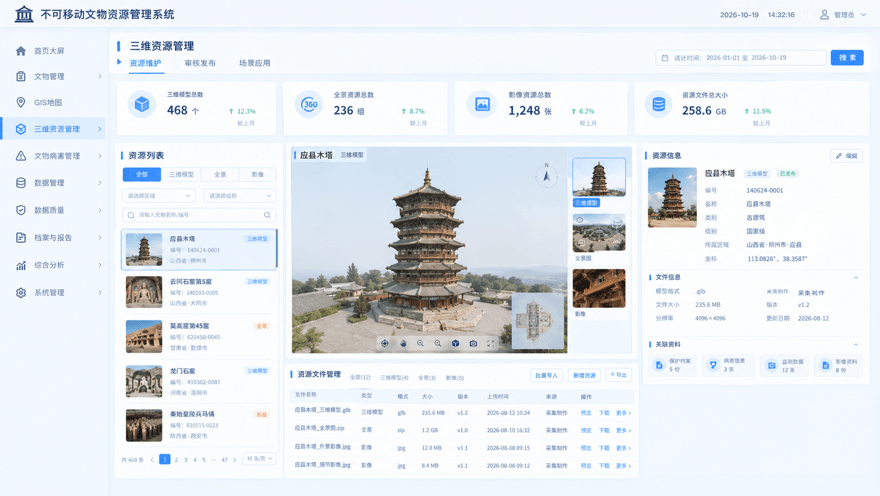The height and width of the screenshot is (496, 880).
Task: Click the 文物病害管理 warning triangle icon
Action: [x=21, y=156]
